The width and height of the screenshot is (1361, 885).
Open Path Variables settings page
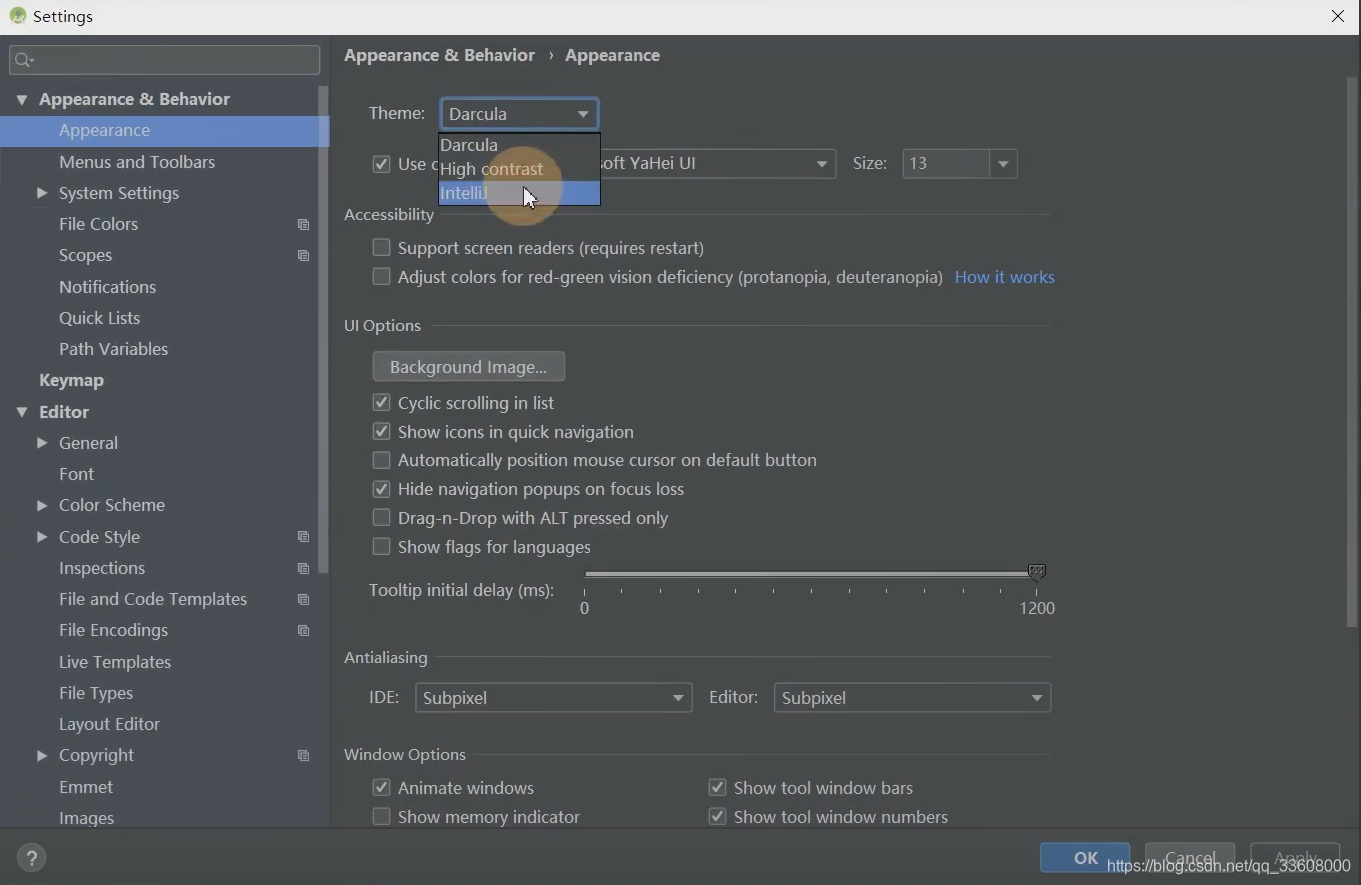point(113,349)
